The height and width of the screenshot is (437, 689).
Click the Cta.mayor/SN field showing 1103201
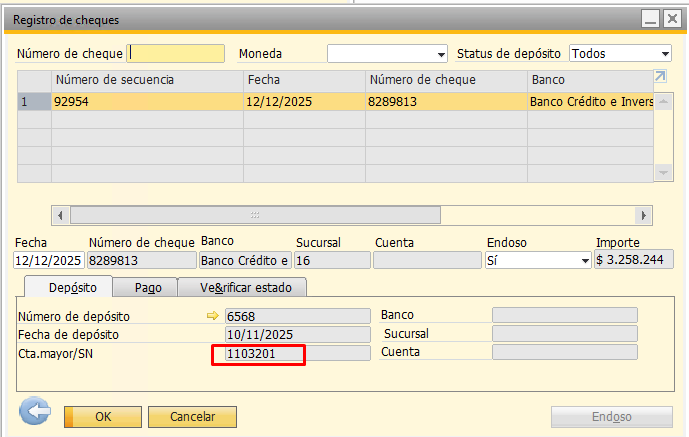[x=257, y=353]
